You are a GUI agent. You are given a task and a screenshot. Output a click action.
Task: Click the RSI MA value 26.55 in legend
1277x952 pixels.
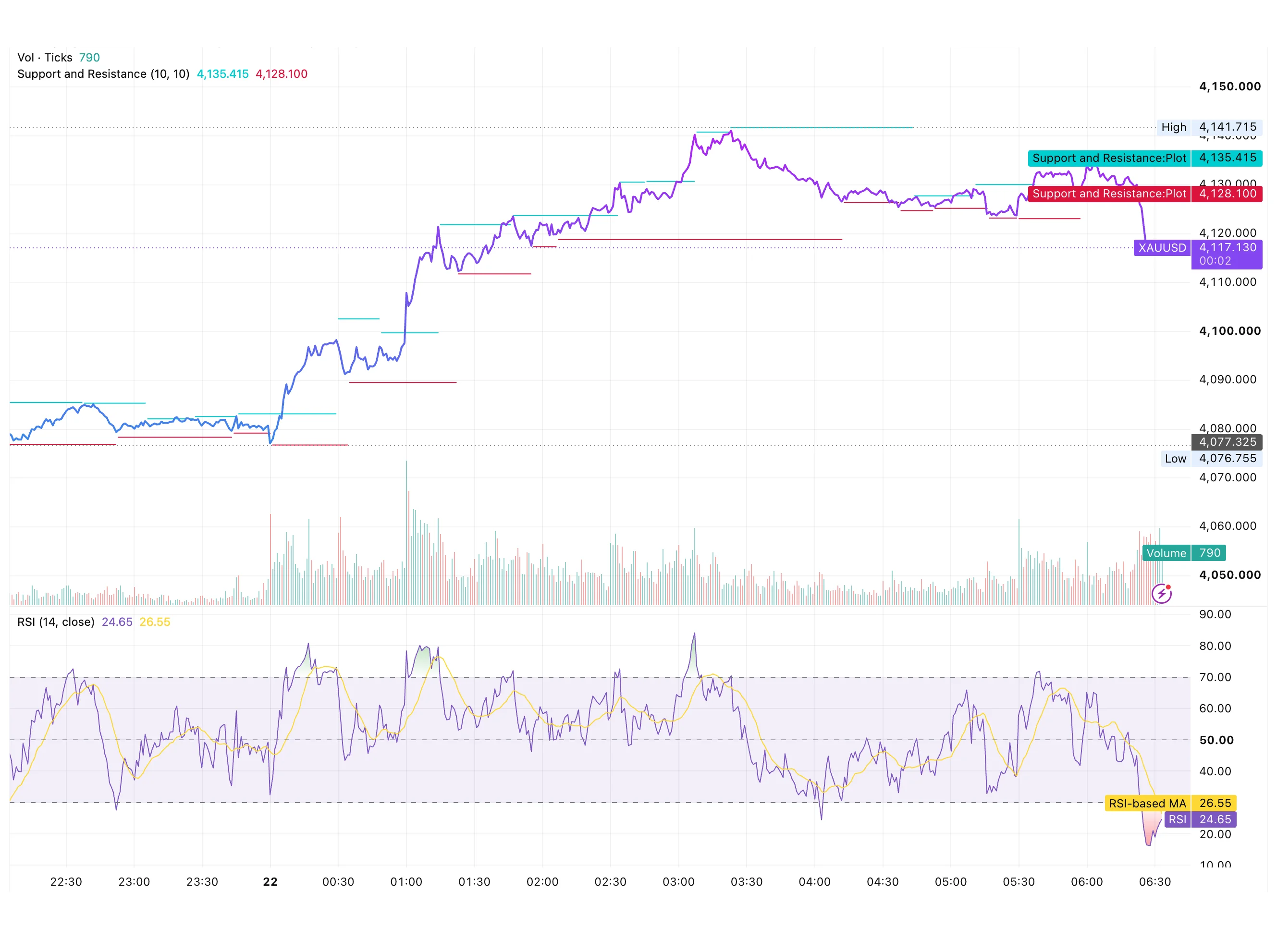coord(155,622)
